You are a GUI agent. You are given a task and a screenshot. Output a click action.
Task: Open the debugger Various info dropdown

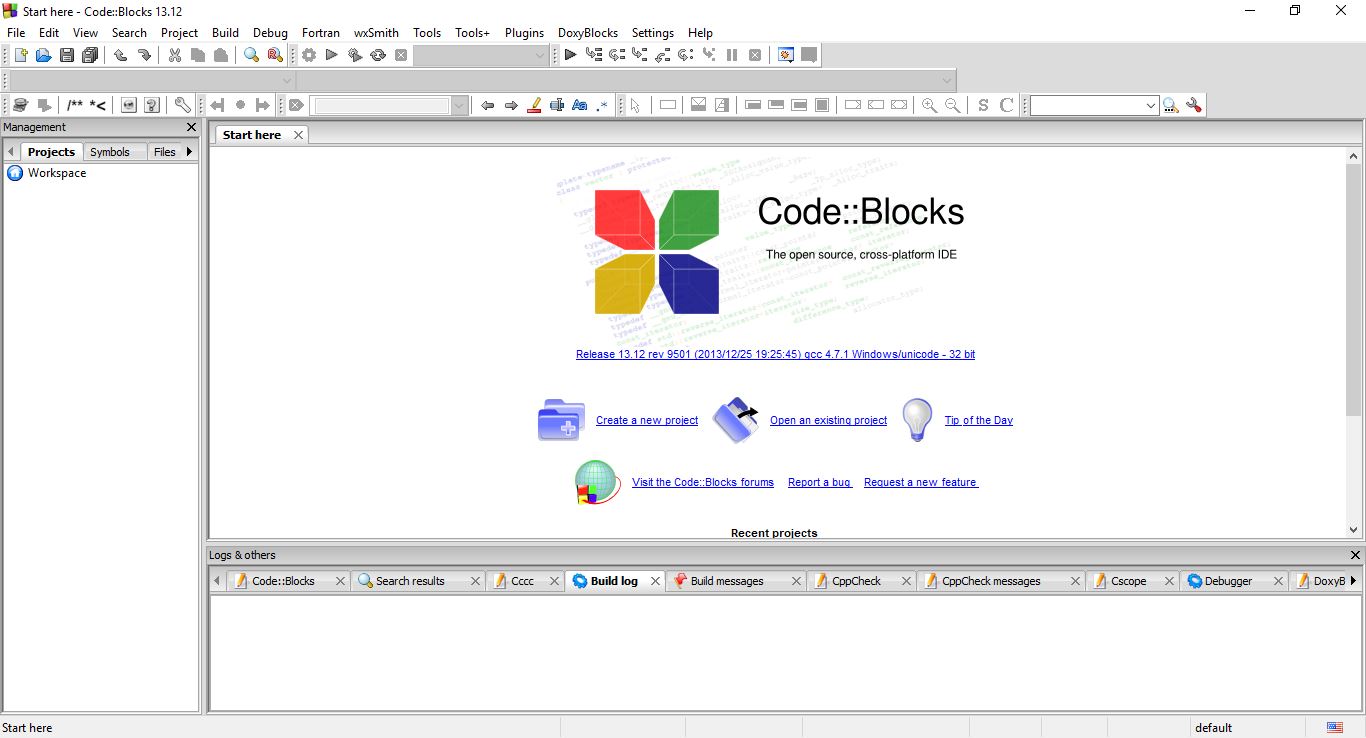point(809,55)
